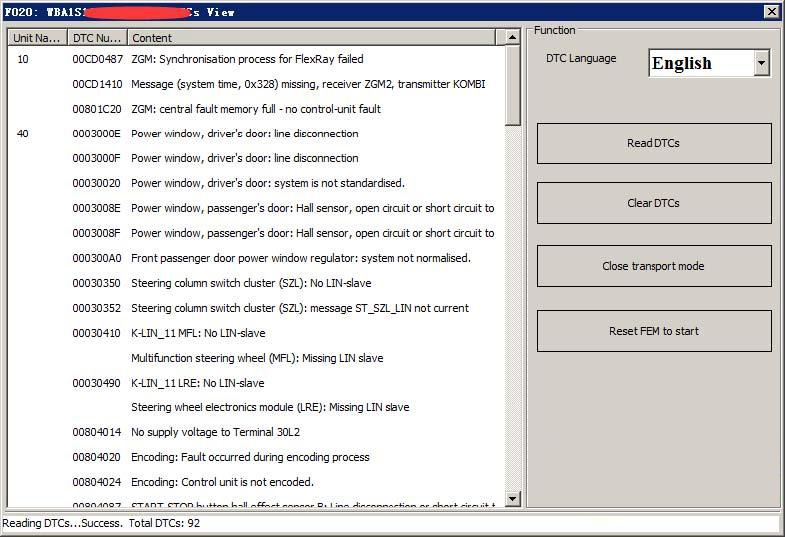Viewport: 785px width, 537px height.
Task: Click the scroll up arrow of DTC list
Action: pyautogui.click(x=513, y=38)
